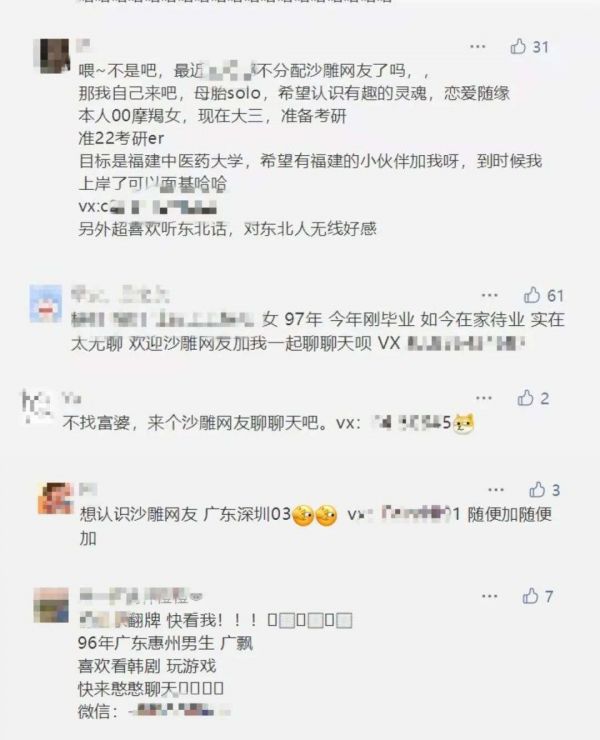The height and width of the screenshot is (740, 600).
Task: Click the 96年广东惠州男生 comment text
Action: point(165,643)
